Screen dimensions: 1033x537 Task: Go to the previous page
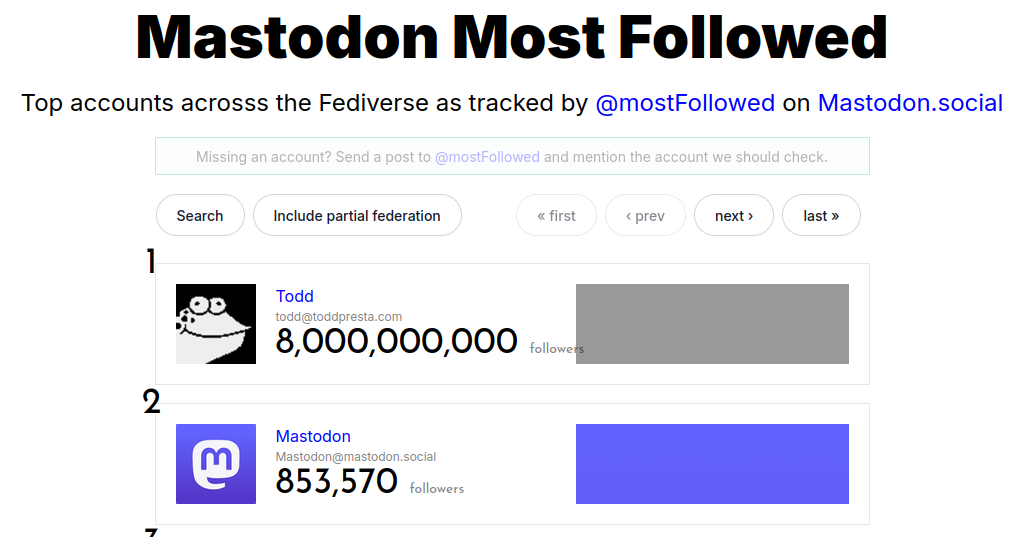(x=645, y=215)
